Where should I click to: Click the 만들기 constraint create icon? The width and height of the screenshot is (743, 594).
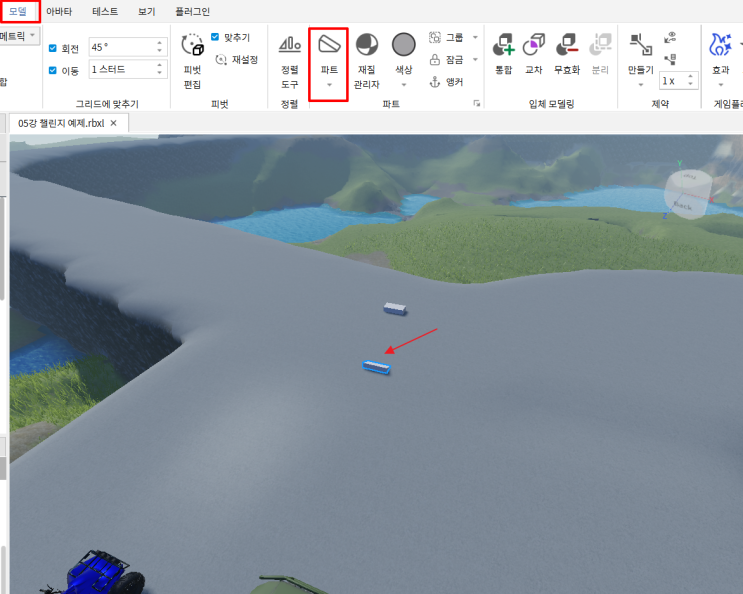click(641, 45)
